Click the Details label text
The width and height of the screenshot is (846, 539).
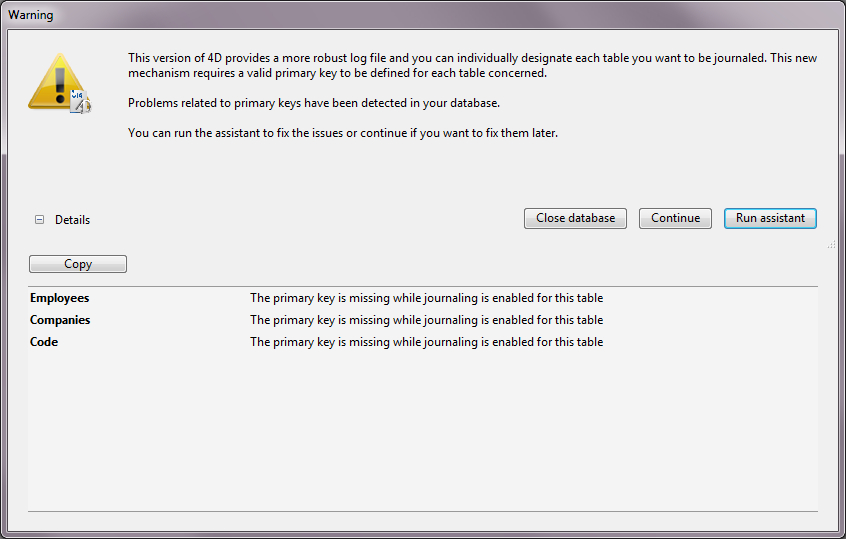coord(72,220)
